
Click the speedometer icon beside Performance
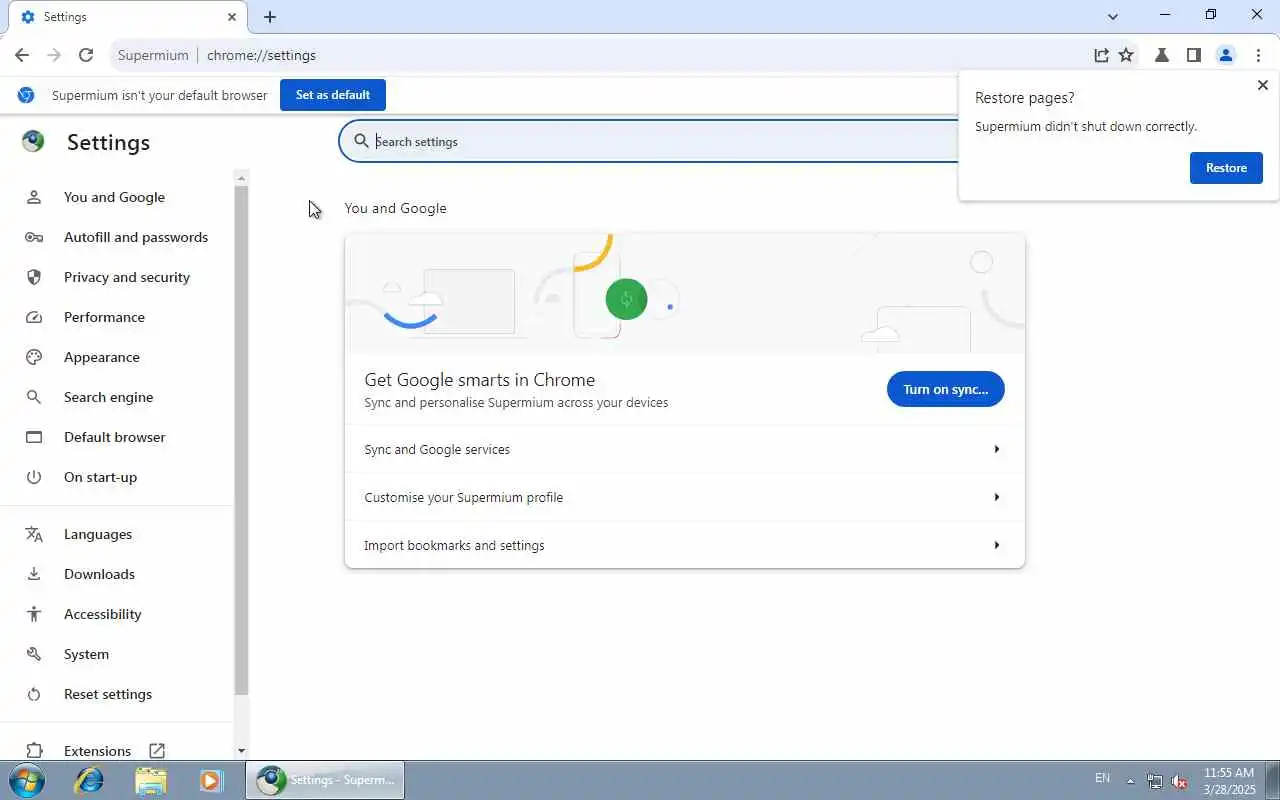(34, 317)
